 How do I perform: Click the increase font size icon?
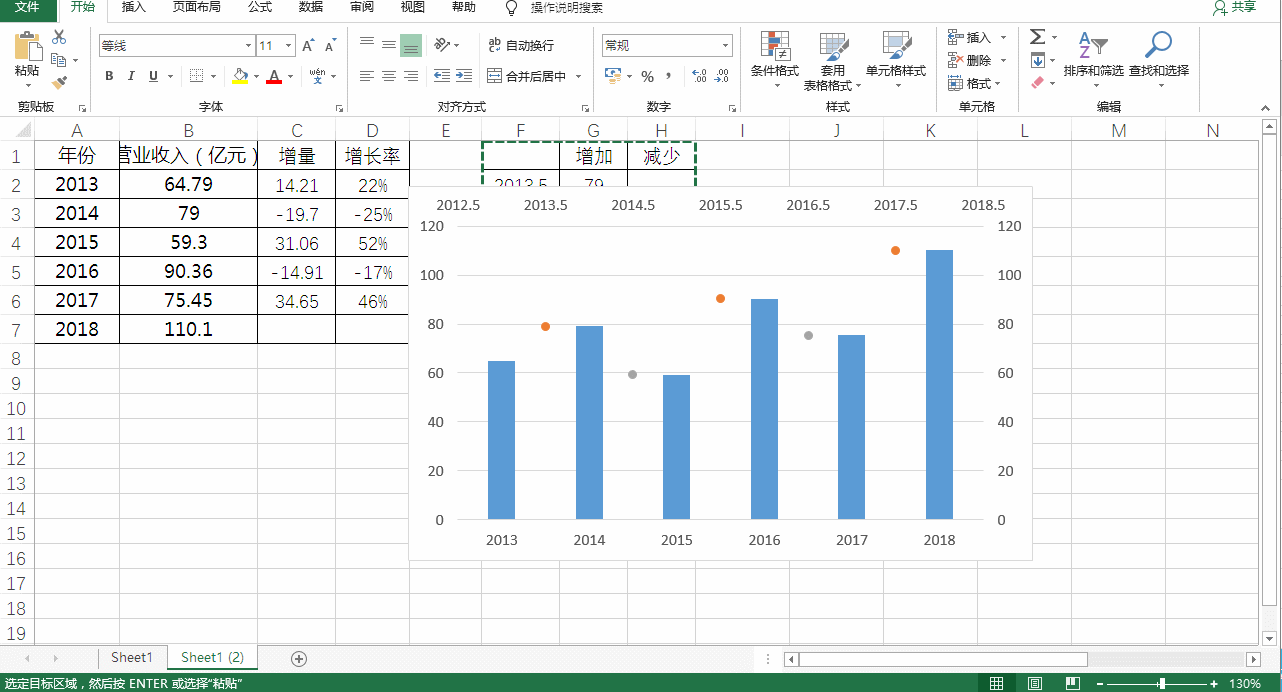(308, 46)
